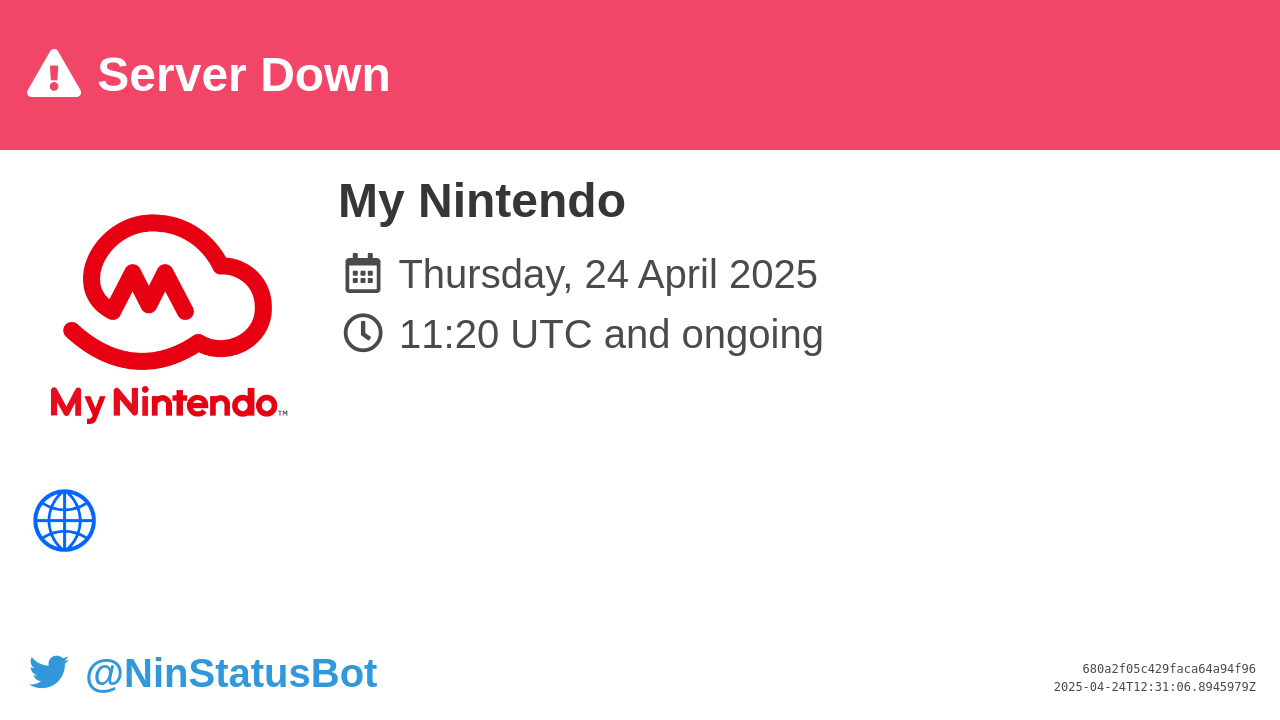Click the 11:20 time value
Viewport: 1280px width, 720px height.
point(449,334)
